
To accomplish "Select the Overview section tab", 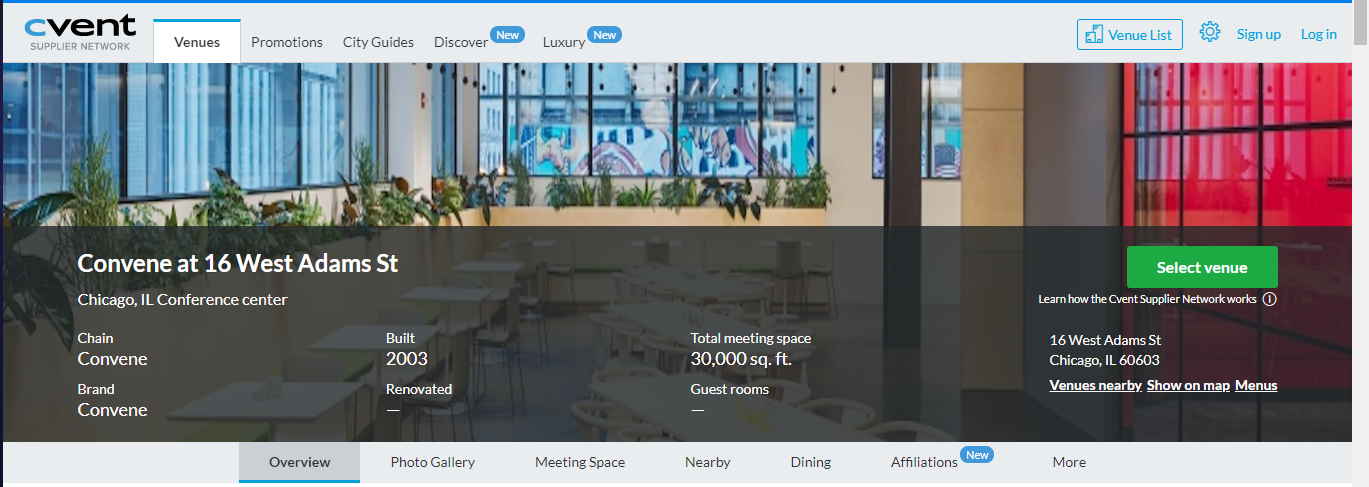I will click(299, 462).
